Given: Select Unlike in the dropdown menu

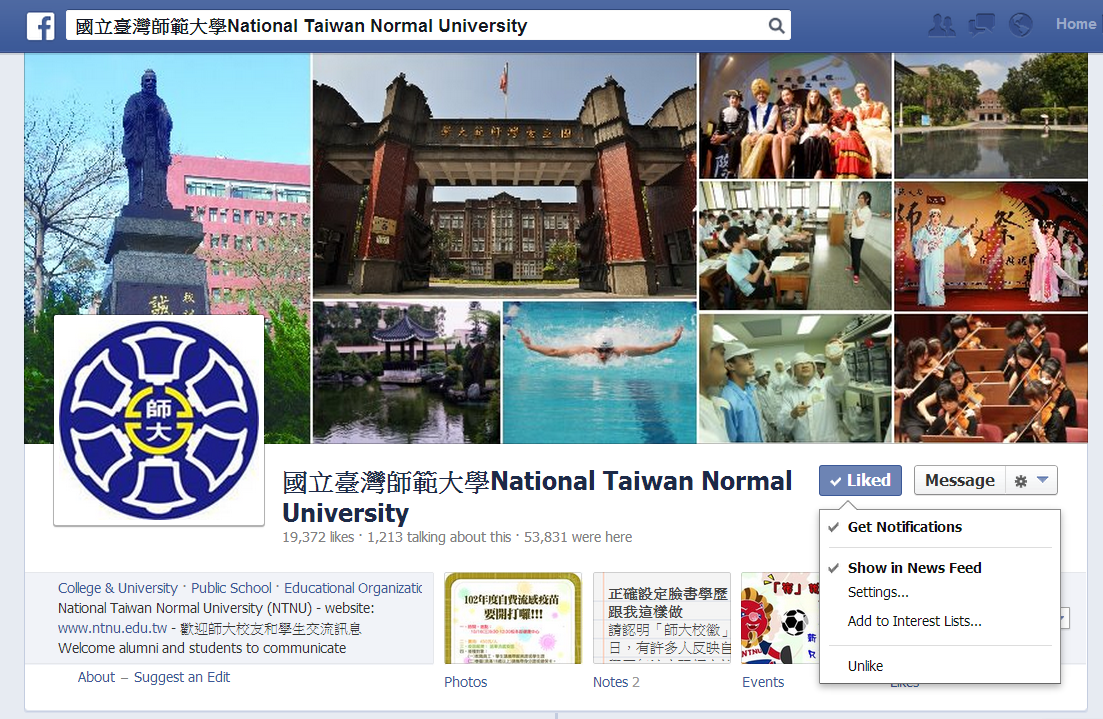Looking at the screenshot, I should pyautogui.click(x=865, y=666).
